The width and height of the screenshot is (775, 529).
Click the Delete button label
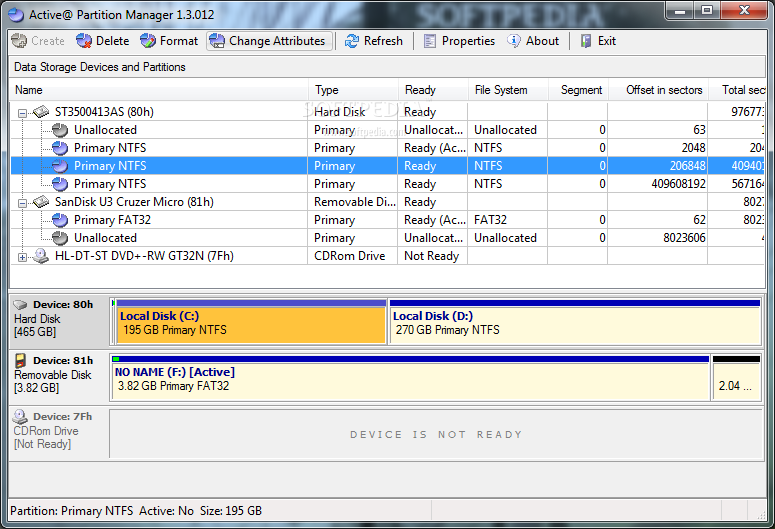click(113, 41)
